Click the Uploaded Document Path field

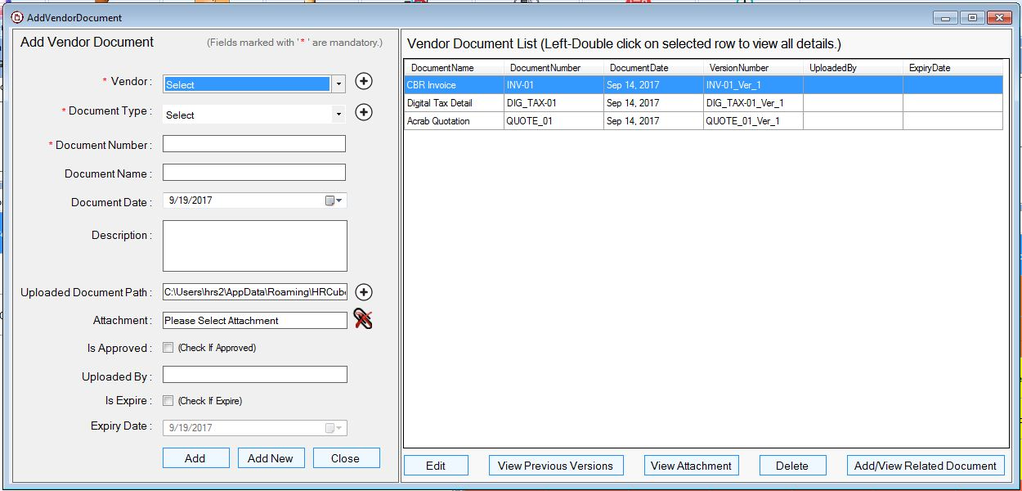pyautogui.click(x=255, y=292)
